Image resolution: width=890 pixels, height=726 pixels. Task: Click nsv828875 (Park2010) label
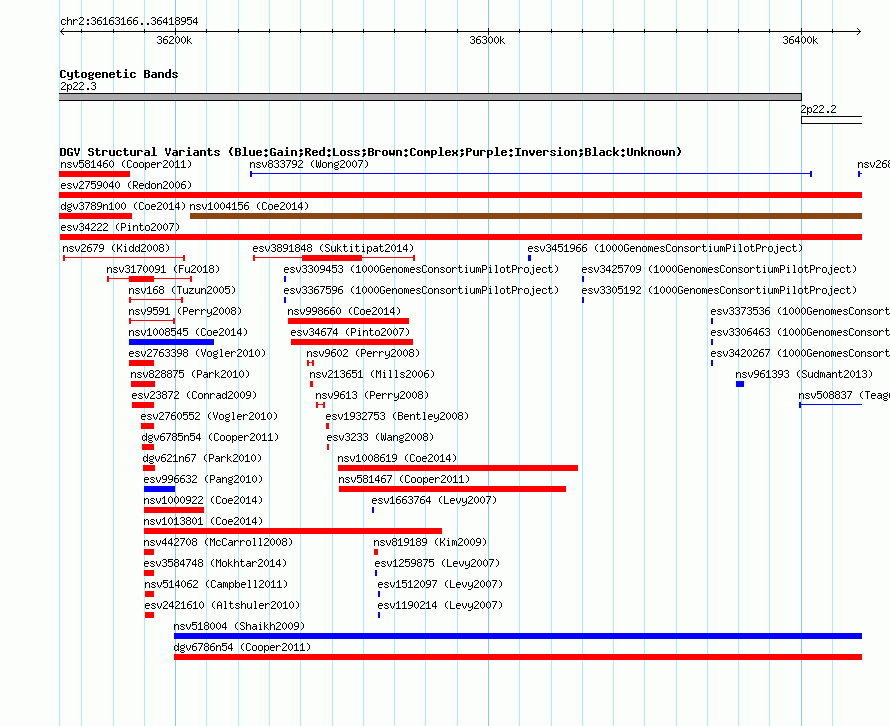[x=190, y=375]
